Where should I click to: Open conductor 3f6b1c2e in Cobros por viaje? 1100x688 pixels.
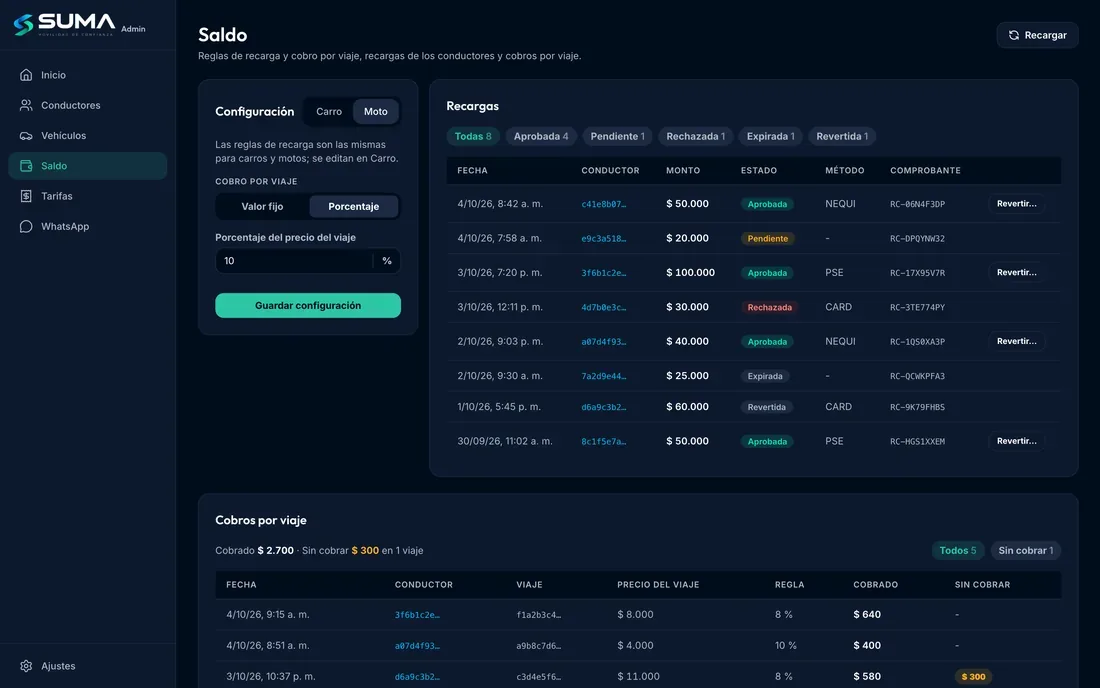click(x=417, y=615)
